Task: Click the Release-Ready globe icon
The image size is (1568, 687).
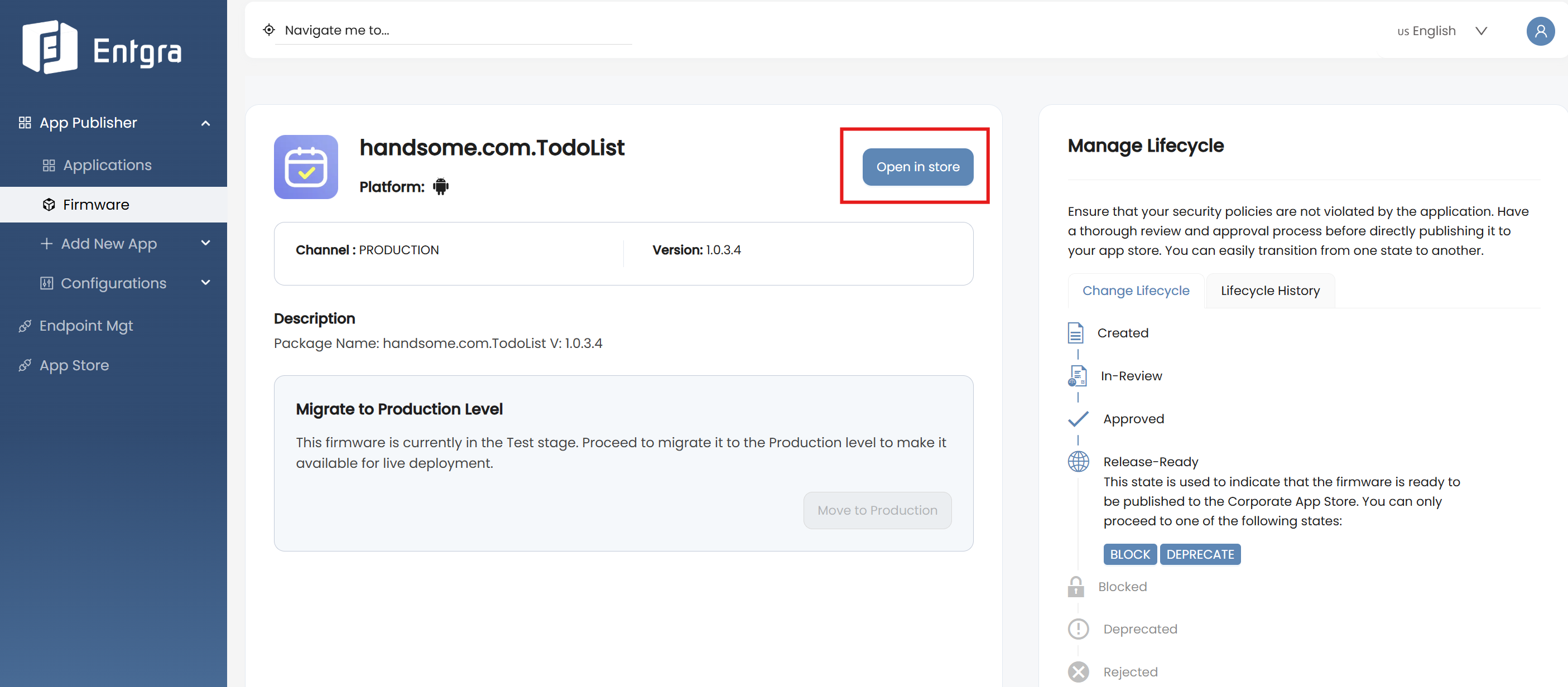Action: click(x=1078, y=461)
